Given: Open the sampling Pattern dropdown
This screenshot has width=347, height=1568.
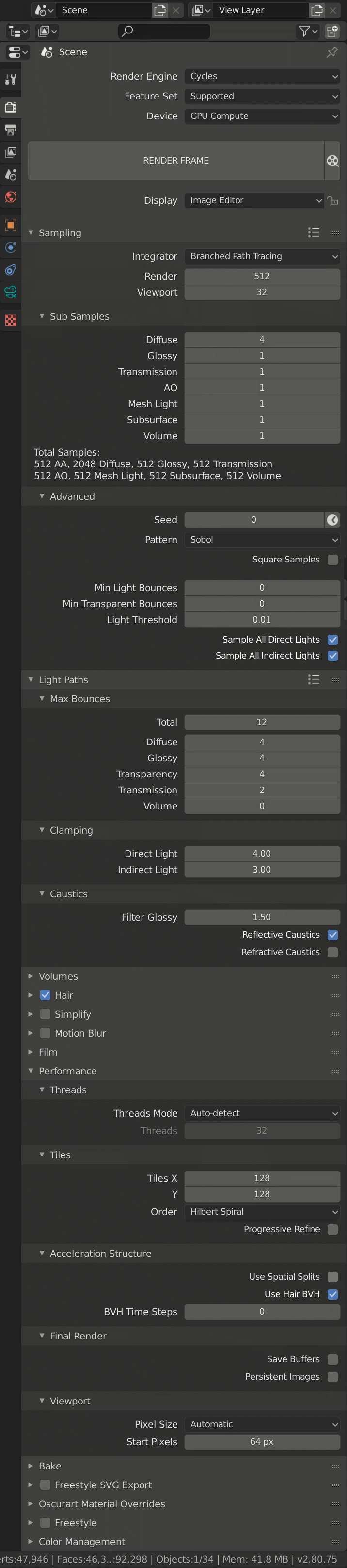Looking at the screenshot, I should coord(262,540).
